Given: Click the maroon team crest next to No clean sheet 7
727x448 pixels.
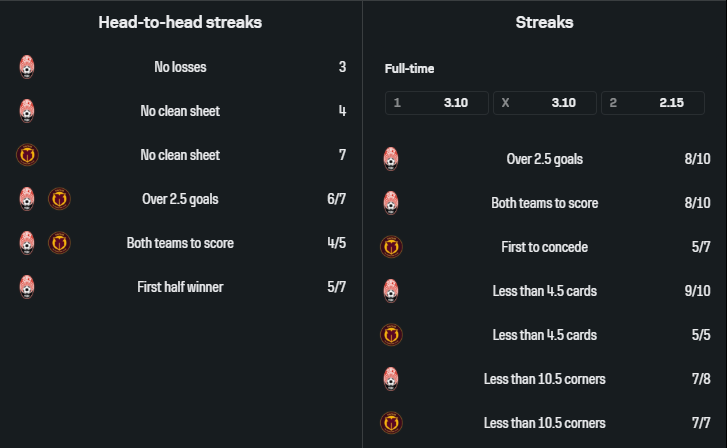Looking at the screenshot, I should click(x=27, y=155).
